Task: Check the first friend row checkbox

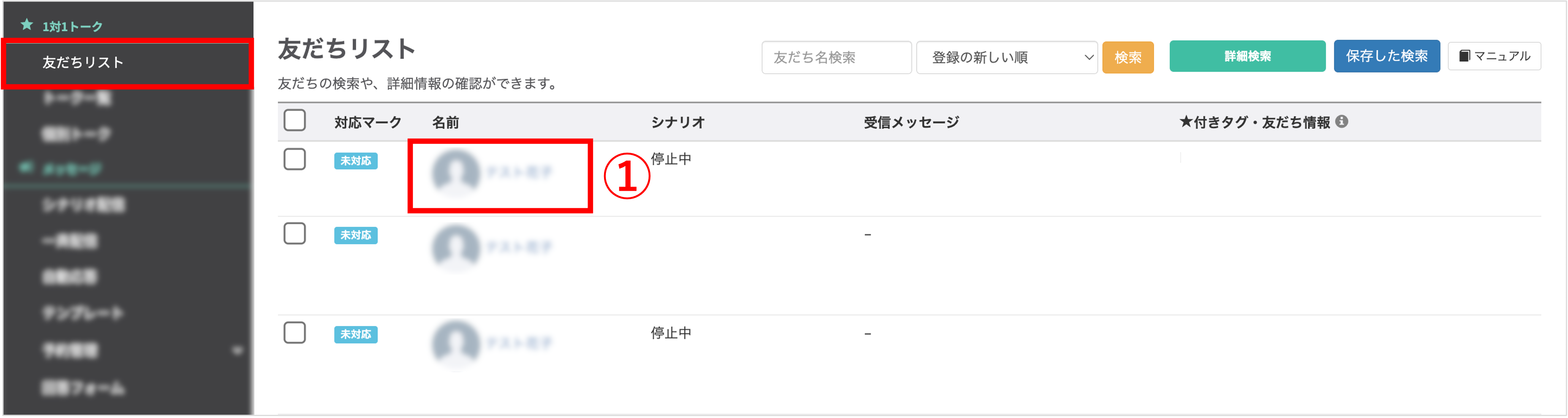Action: pos(295,160)
